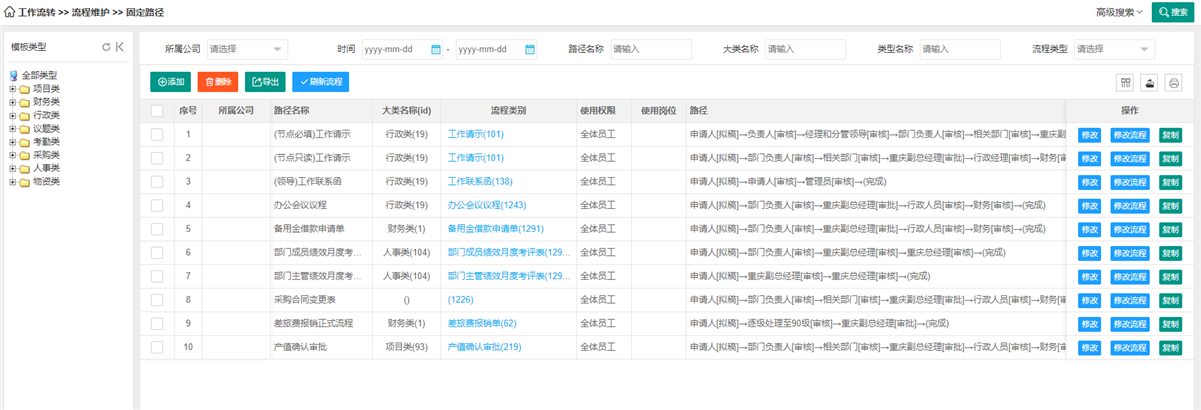The image size is (1201, 410).
Task: Click the 刷新流程 button
Action: (320, 82)
